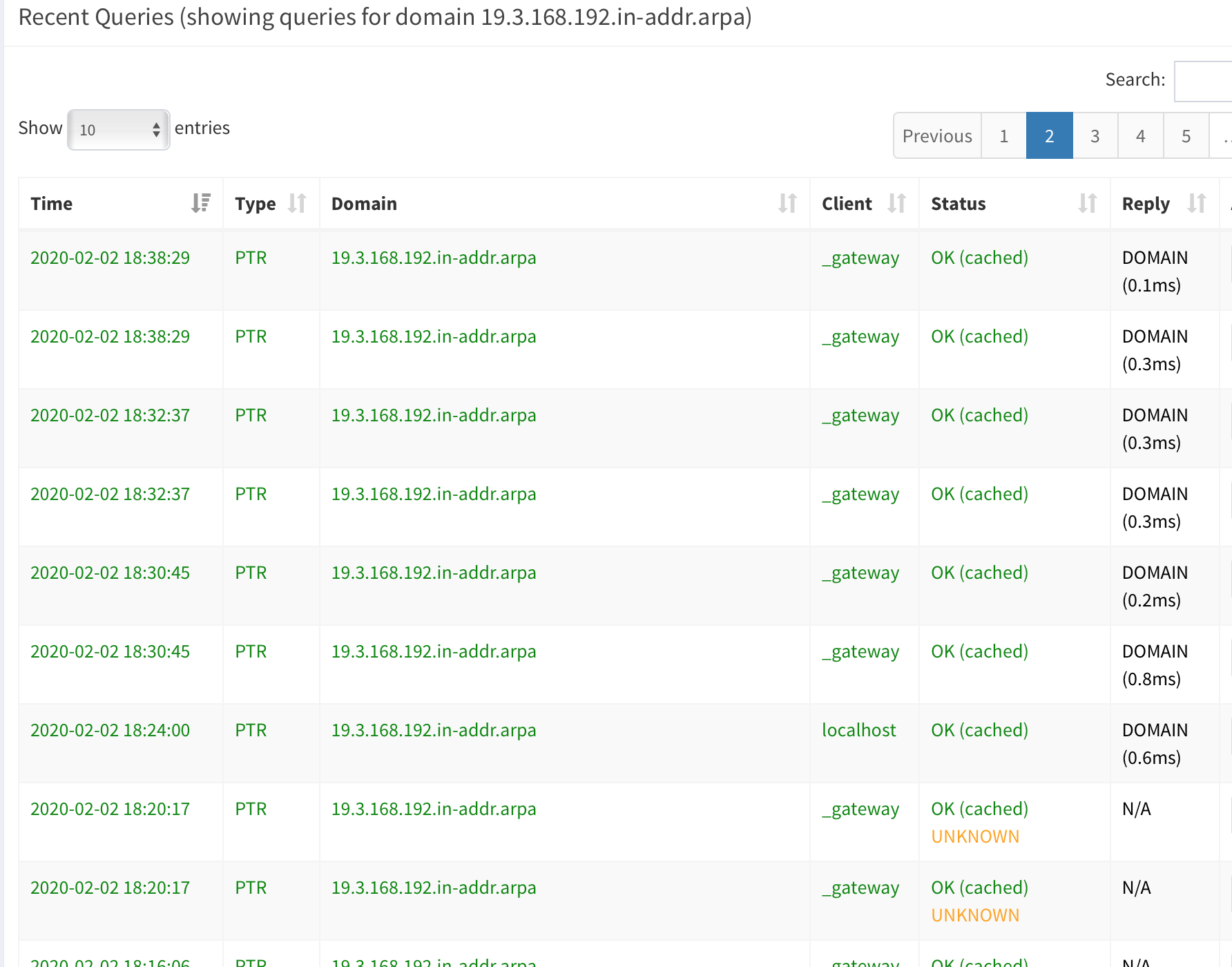The width and height of the screenshot is (1232, 967).
Task: Click PTR type in 18:24:00 row
Action: pyautogui.click(x=251, y=730)
